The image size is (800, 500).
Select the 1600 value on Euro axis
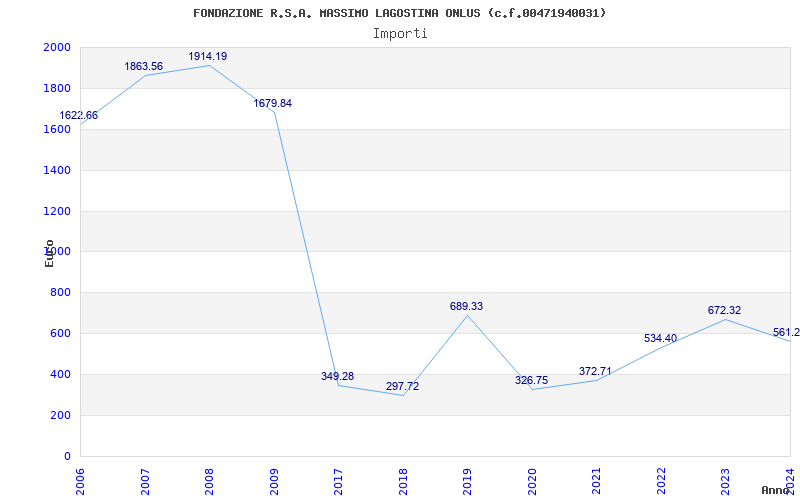coord(57,129)
